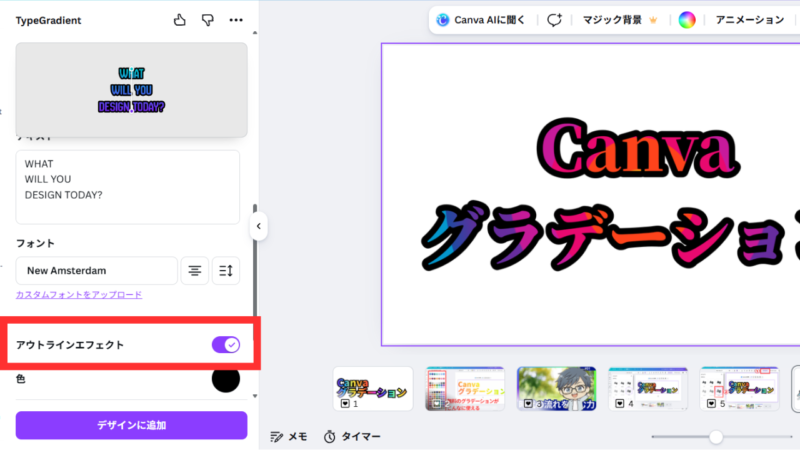This screenshot has width=800, height=450.
Task: Click the 色 label
Action: (20, 379)
